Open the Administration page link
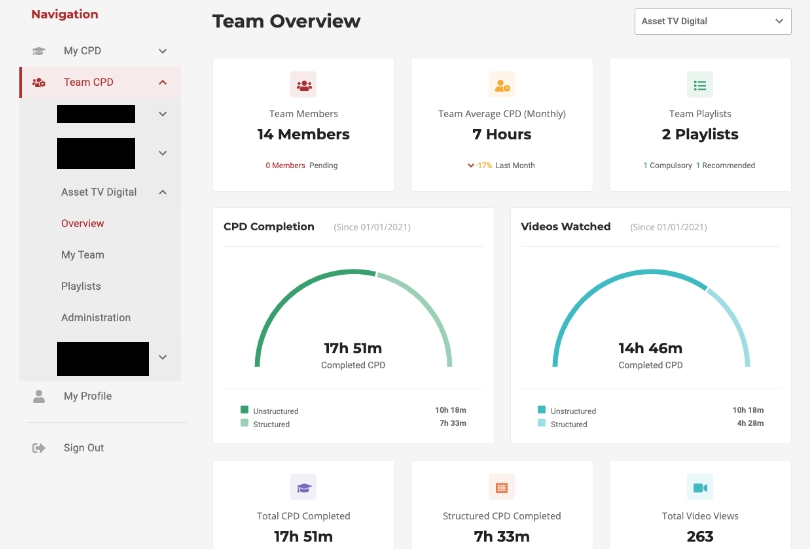 click(x=96, y=318)
